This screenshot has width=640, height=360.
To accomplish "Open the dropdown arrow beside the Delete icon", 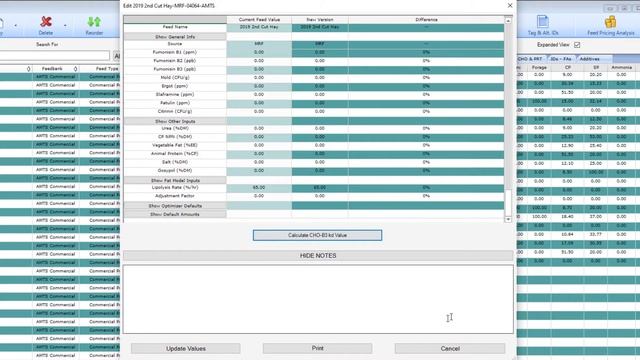I will (x=65, y=25).
